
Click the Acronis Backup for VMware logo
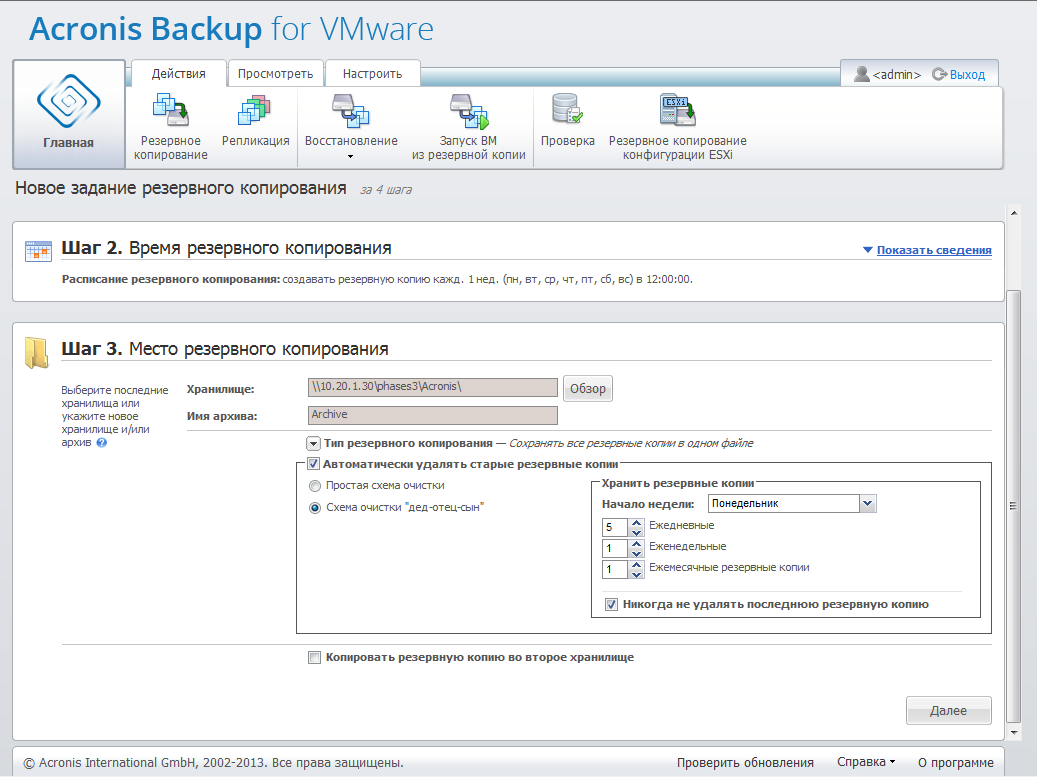click(231, 29)
